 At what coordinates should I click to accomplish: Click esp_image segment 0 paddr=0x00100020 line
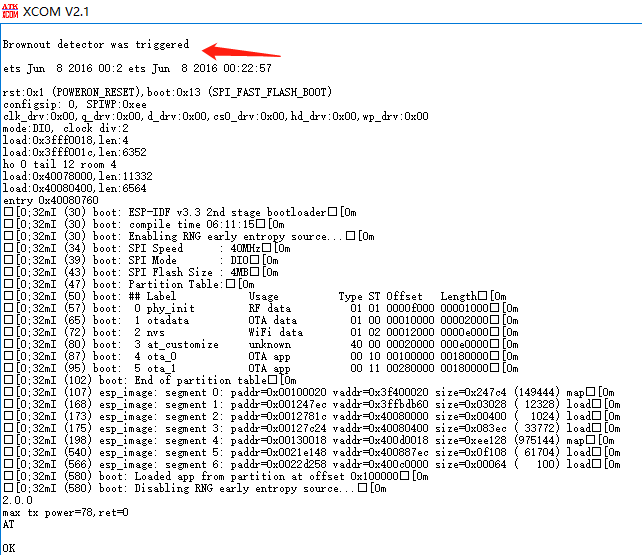309,393
